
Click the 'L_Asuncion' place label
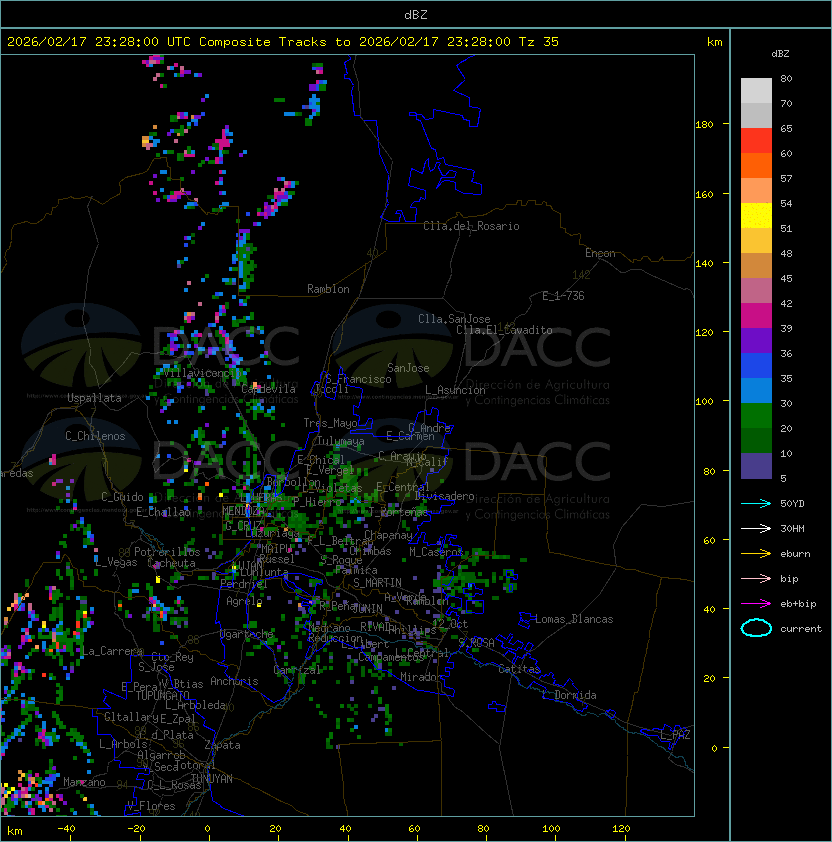[455, 390]
